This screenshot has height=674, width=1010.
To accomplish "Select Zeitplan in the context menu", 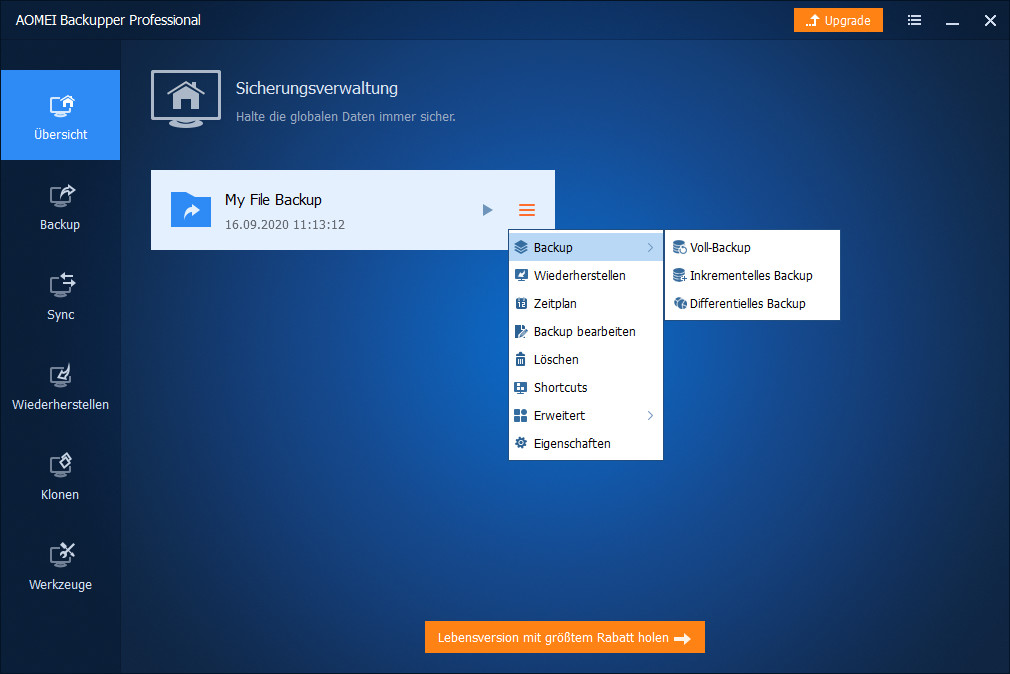I will (586, 303).
